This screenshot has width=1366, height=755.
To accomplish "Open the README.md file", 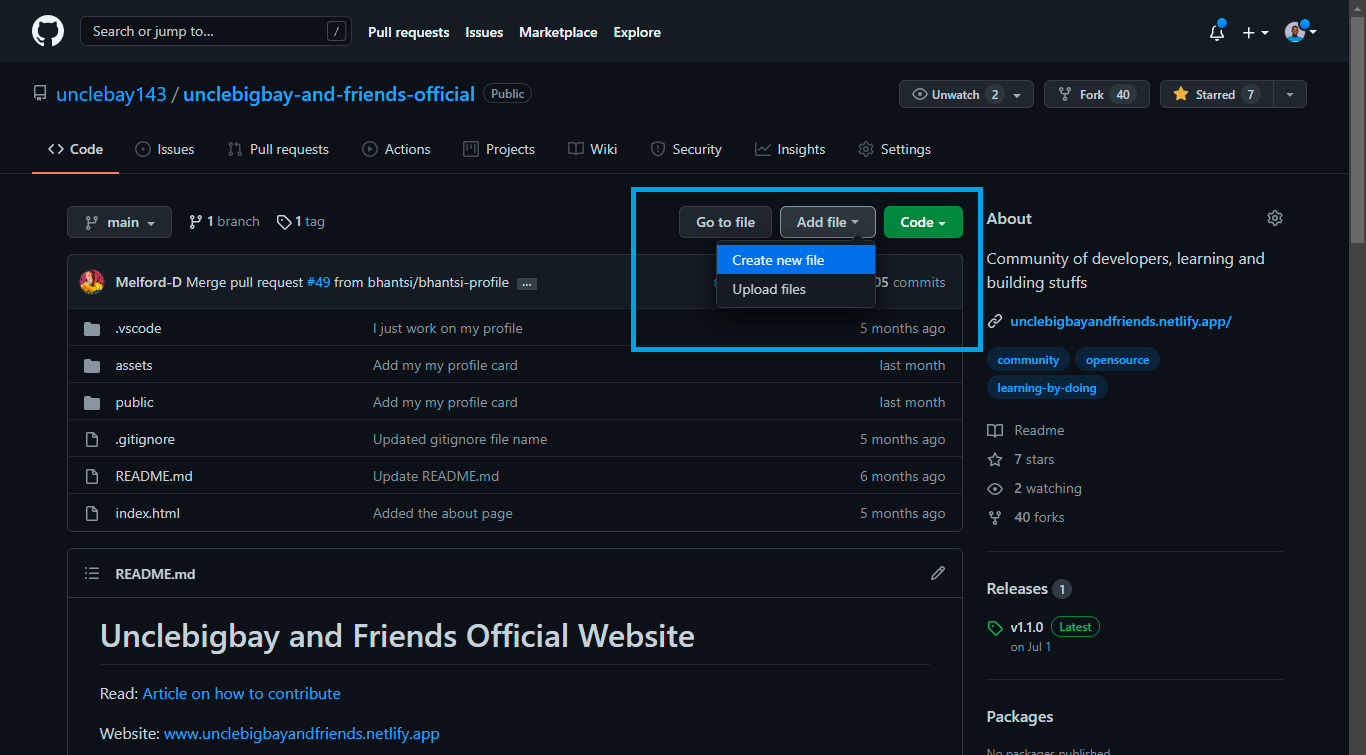I will 154,476.
